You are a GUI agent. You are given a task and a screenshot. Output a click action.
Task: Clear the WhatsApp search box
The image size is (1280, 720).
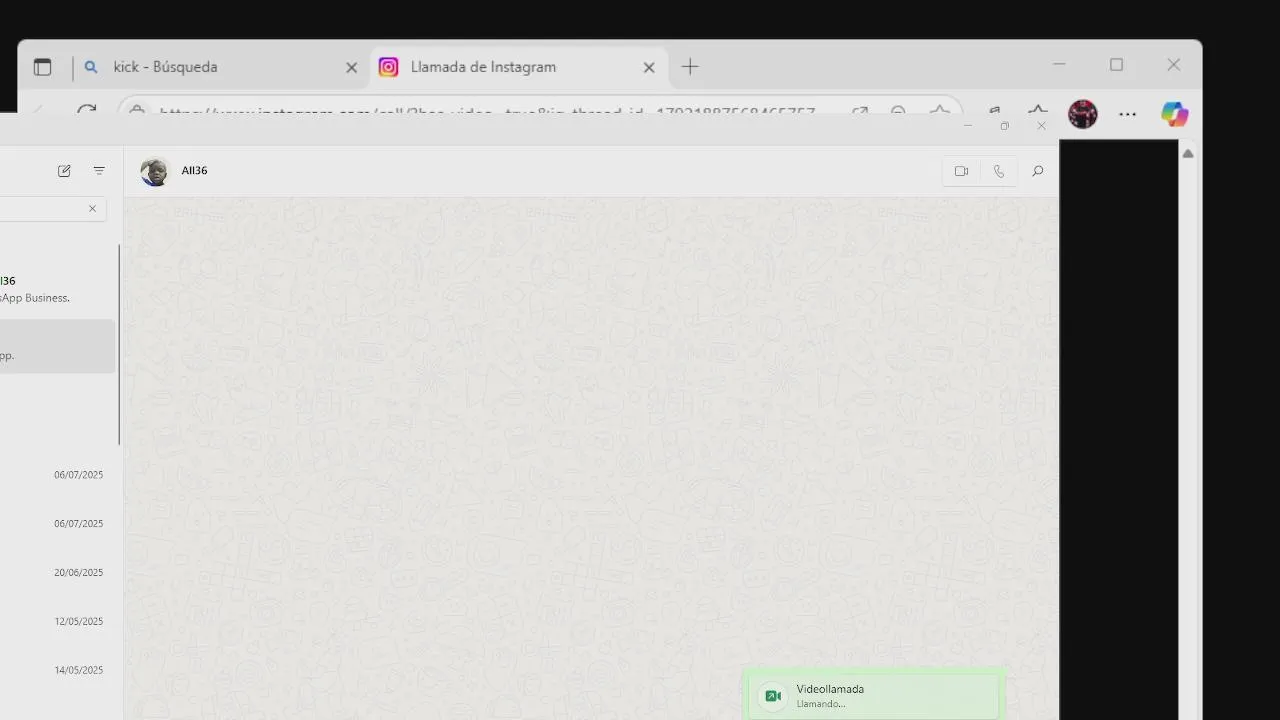pos(92,209)
